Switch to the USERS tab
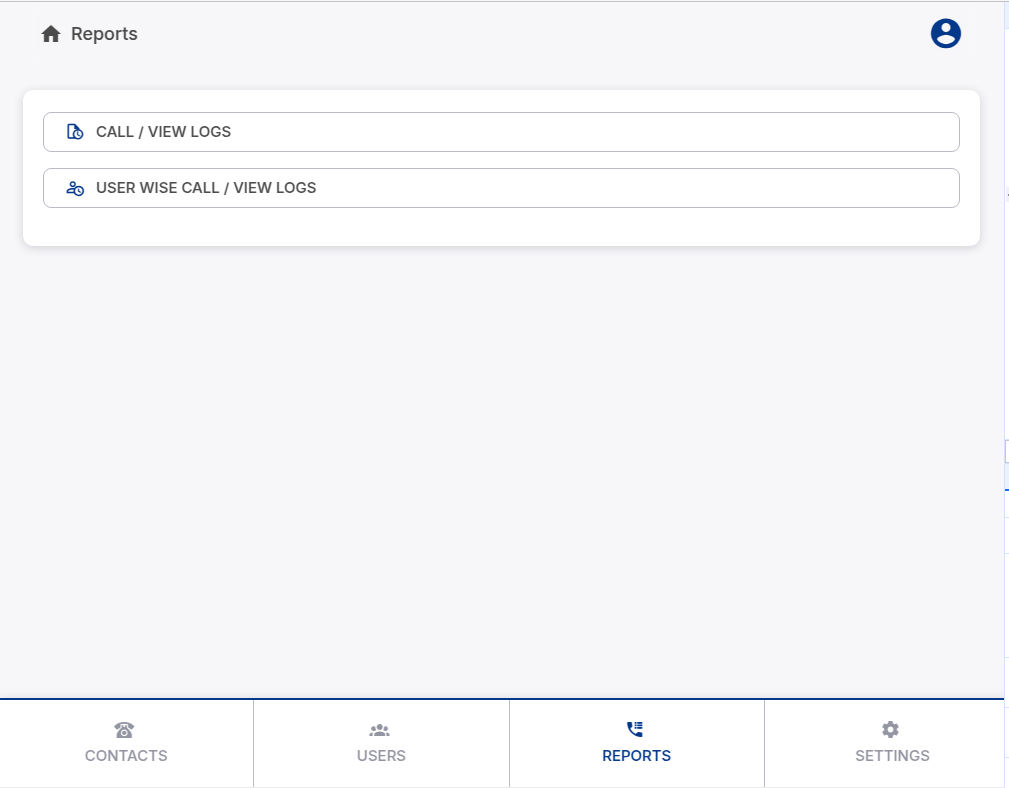This screenshot has height=788, width=1009. point(381,743)
